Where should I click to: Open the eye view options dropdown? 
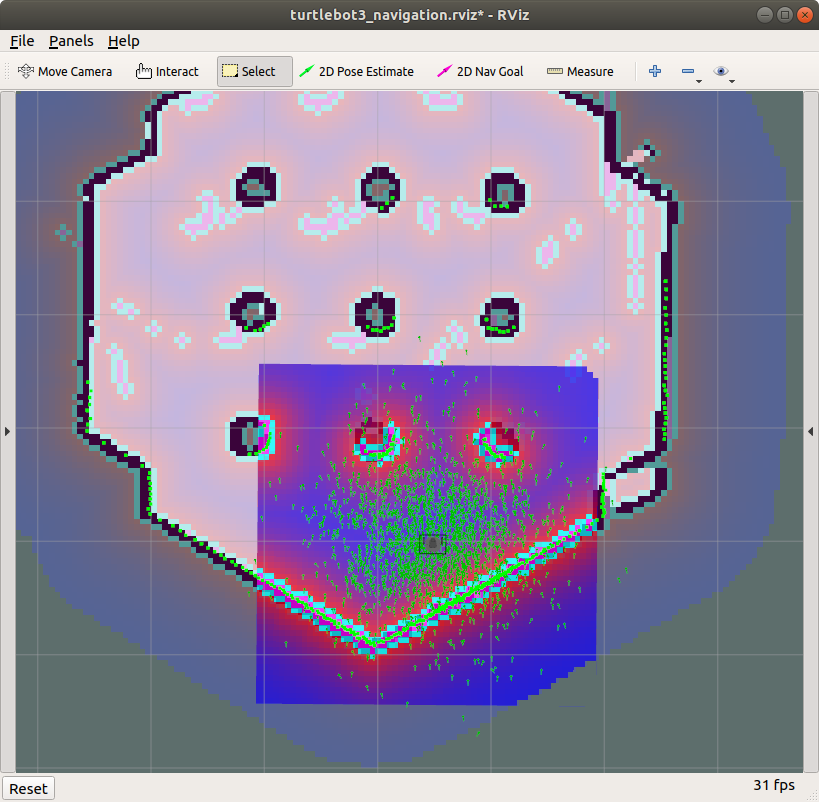(723, 72)
